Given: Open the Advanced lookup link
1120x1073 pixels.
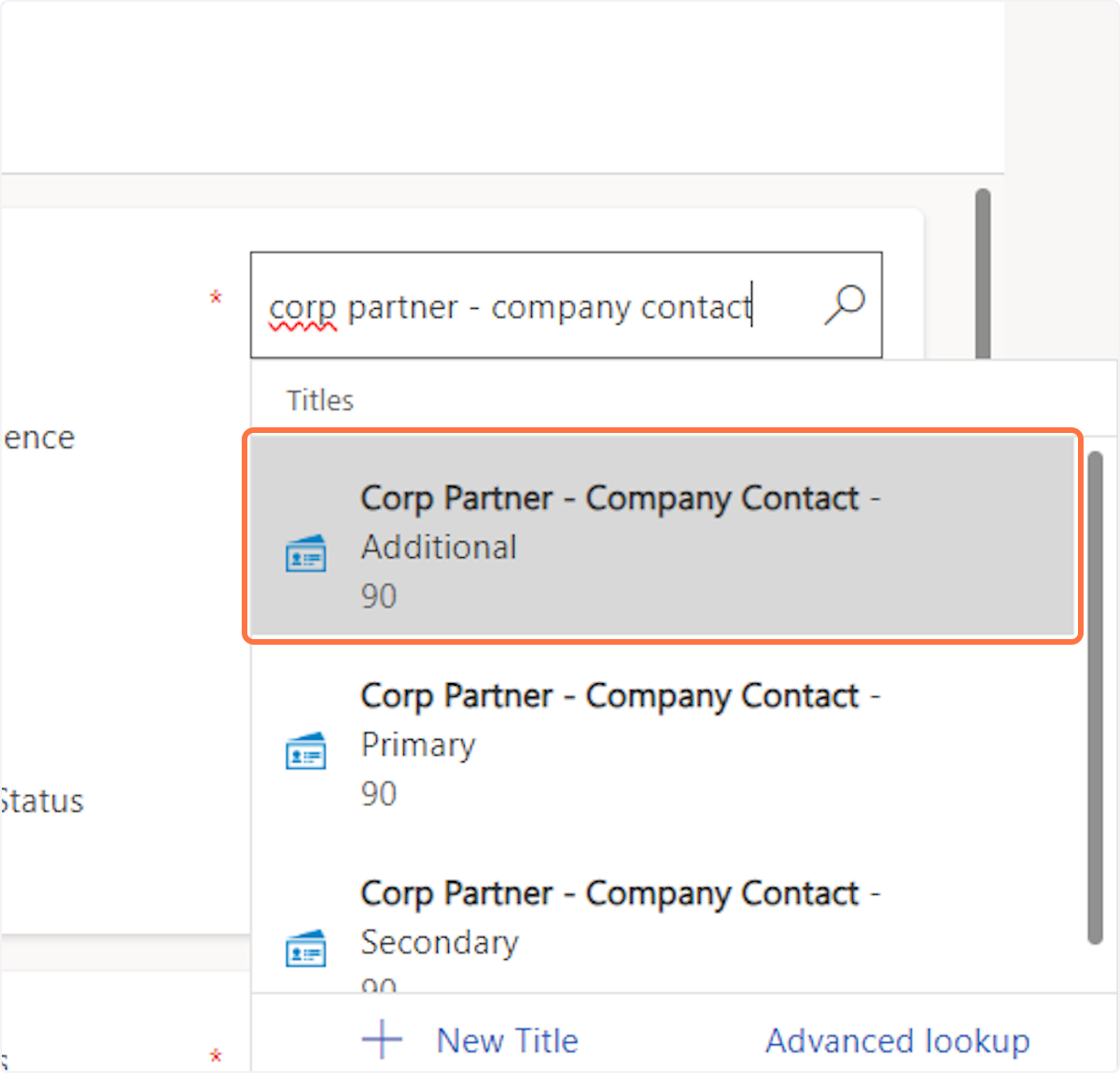Looking at the screenshot, I should (897, 1040).
